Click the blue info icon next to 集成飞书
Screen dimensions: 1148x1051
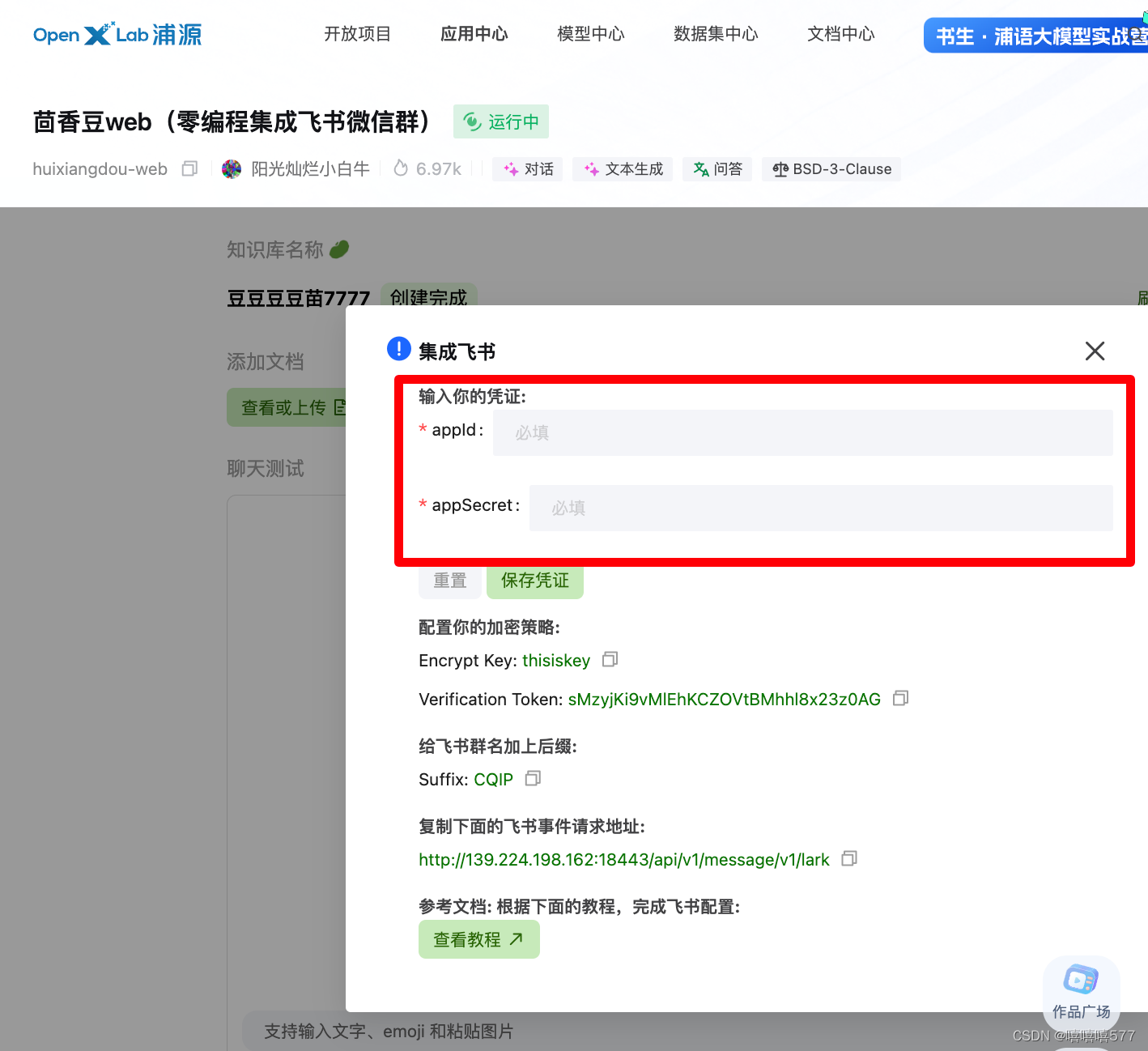(399, 349)
